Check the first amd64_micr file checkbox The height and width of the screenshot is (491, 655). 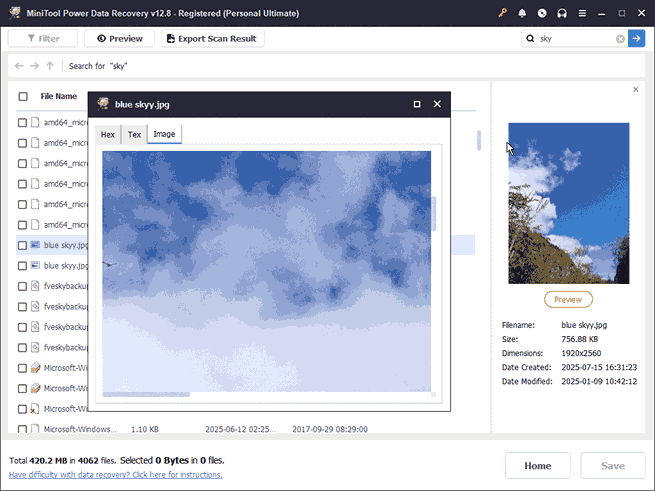pos(23,122)
